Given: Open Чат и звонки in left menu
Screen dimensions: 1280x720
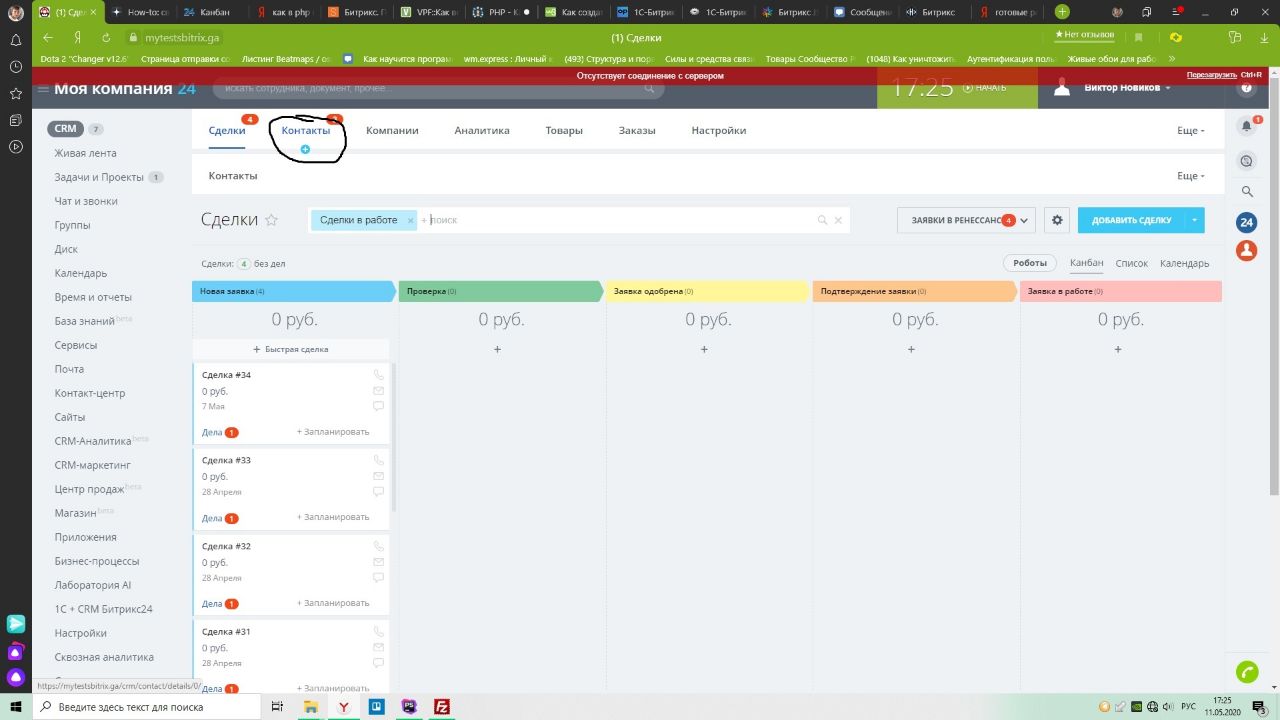Looking at the screenshot, I should 86,201.
